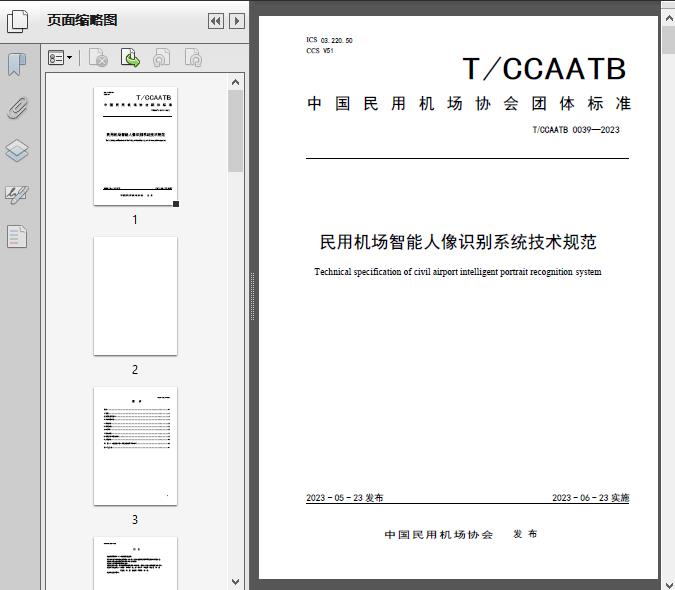This screenshot has height=590, width=675.
Task: Click the resize handle on page 1 thumbnail
Action: coord(176,204)
